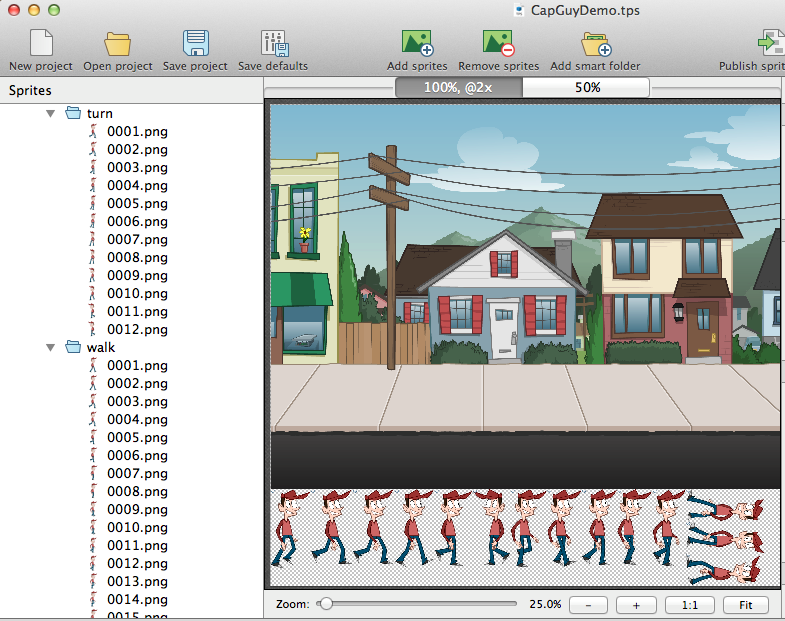
Task: Click the Fit zoom button
Action: (745, 605)
